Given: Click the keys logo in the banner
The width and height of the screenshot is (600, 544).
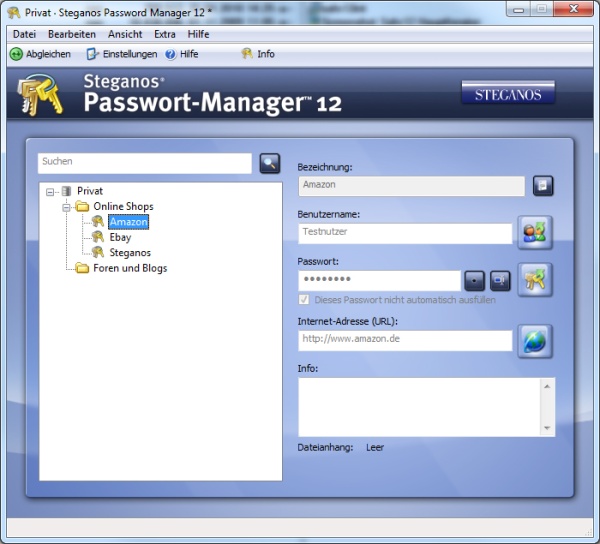Looking at the screenshot, I should (41, 95).
